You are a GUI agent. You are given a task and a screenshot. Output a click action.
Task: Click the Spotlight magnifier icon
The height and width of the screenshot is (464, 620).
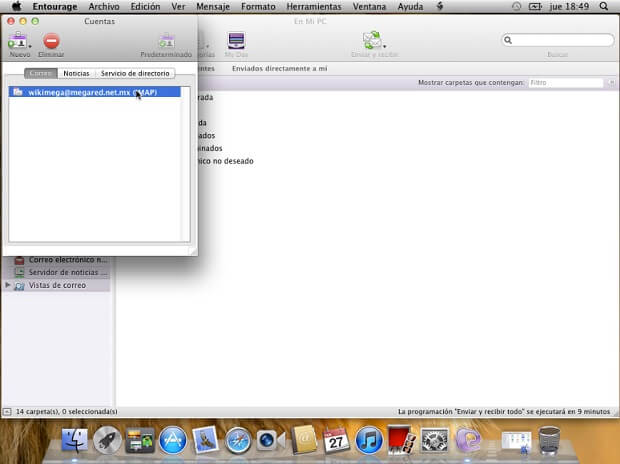603,6
